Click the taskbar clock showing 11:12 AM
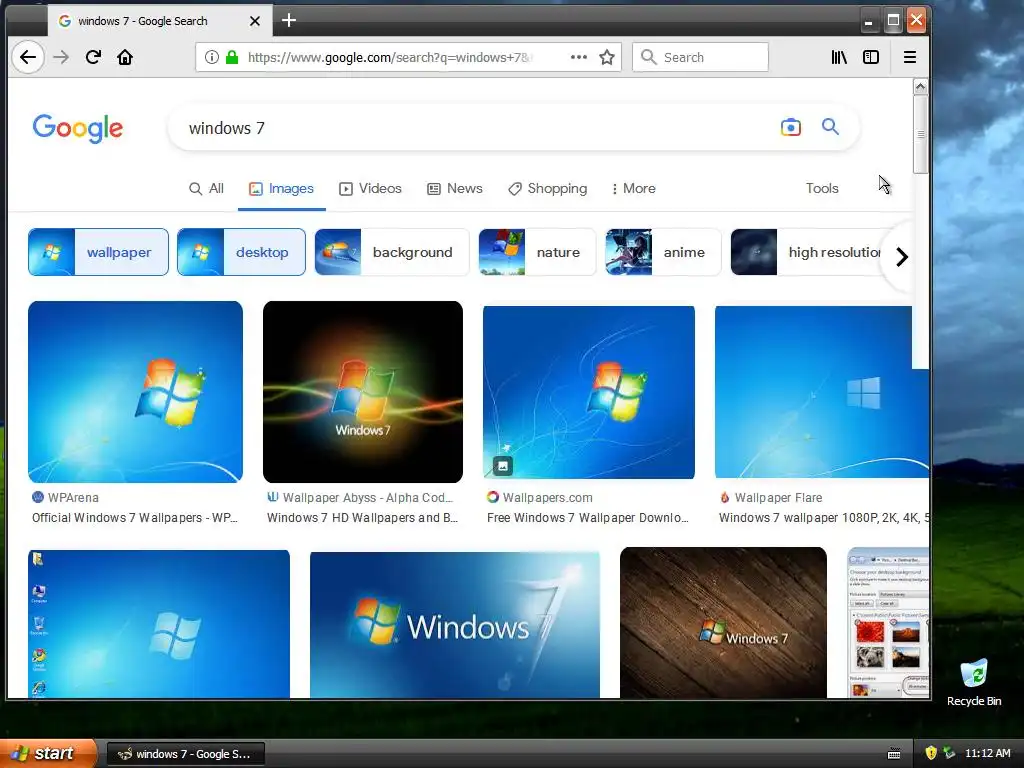 [x=987, y=753]
